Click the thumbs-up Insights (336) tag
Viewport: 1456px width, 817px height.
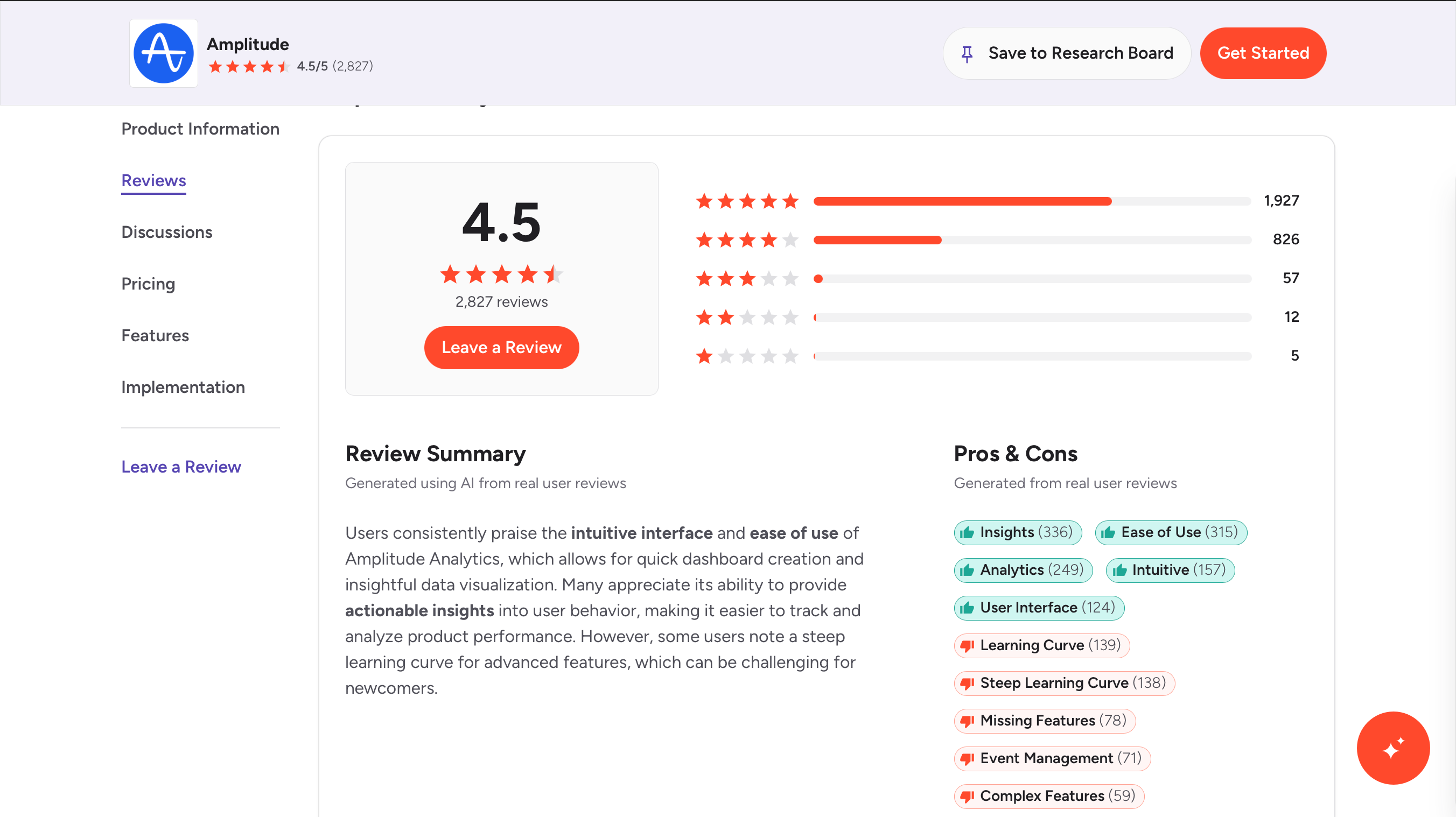point(1017,532)
